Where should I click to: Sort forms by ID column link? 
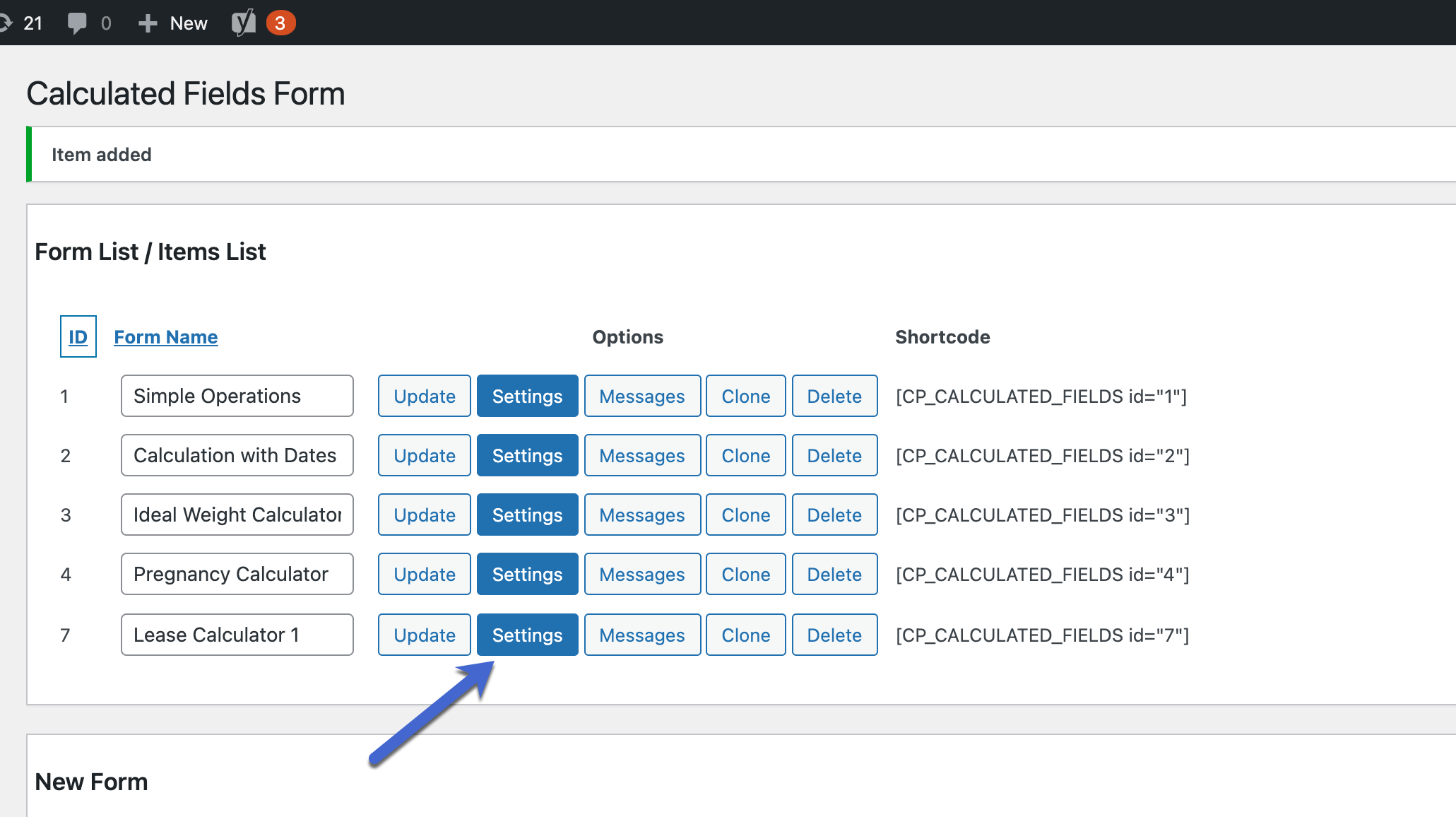click(x=78, y=337)
